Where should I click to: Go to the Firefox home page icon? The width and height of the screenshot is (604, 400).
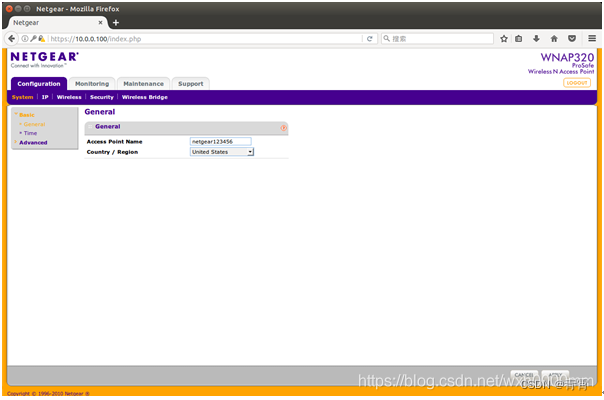click(x=554, y=39)
